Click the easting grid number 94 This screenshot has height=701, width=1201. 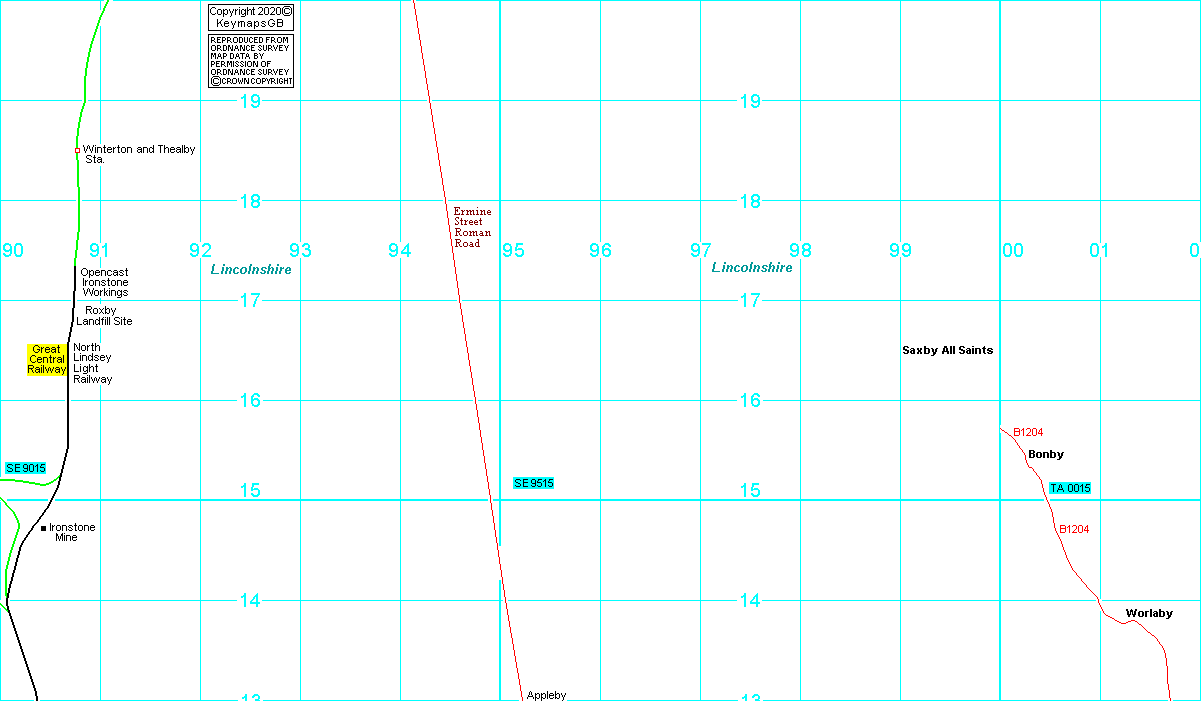pyautogui.click(x=400, y=250)
